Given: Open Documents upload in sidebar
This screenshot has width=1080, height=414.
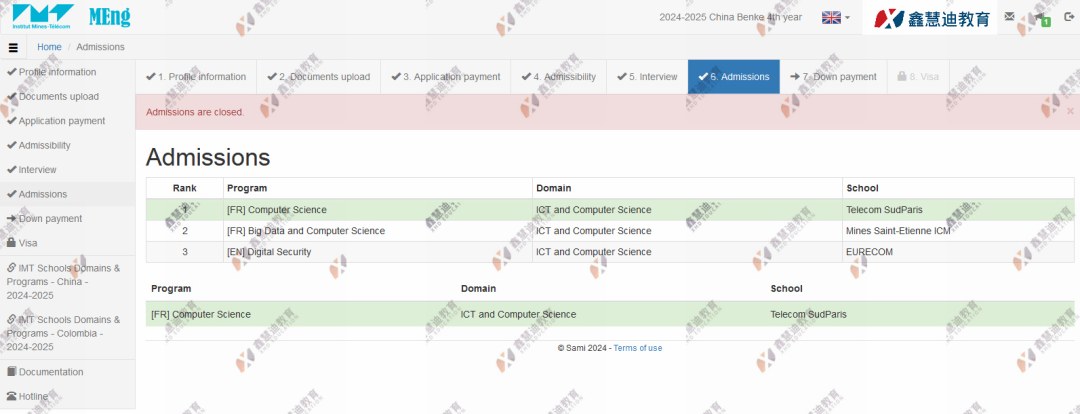Looking at the screenshot, I should 68,96.
